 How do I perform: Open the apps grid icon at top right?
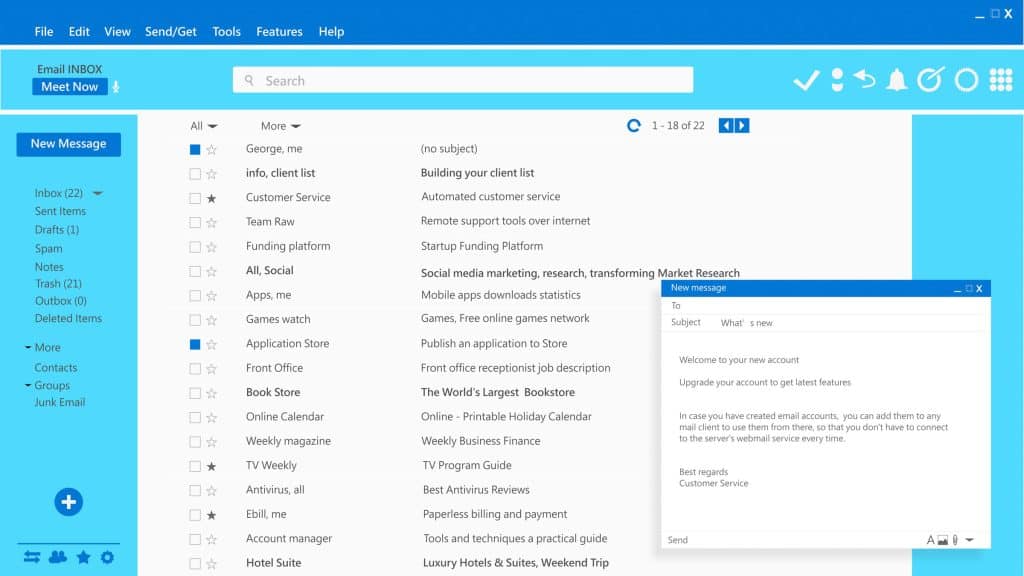[x=999, y=79]
